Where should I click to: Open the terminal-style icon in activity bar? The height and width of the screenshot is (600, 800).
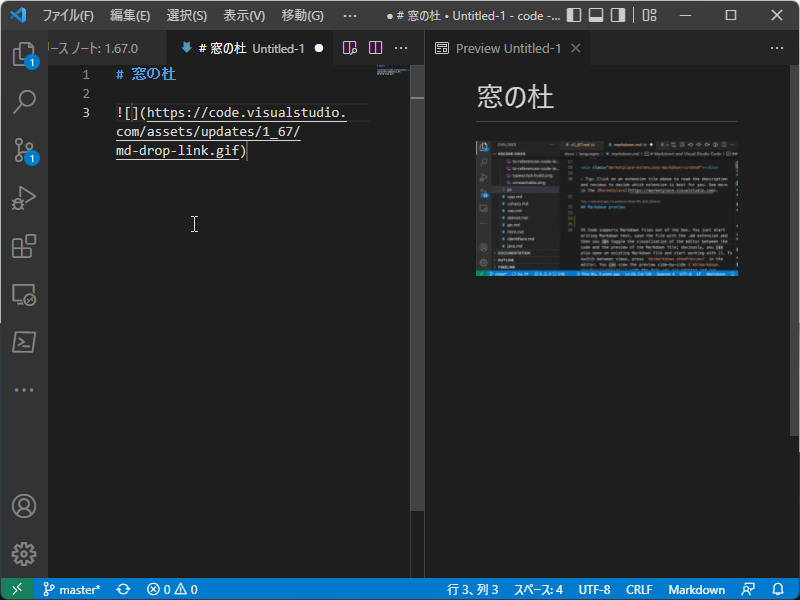click(x=24, y=342)
